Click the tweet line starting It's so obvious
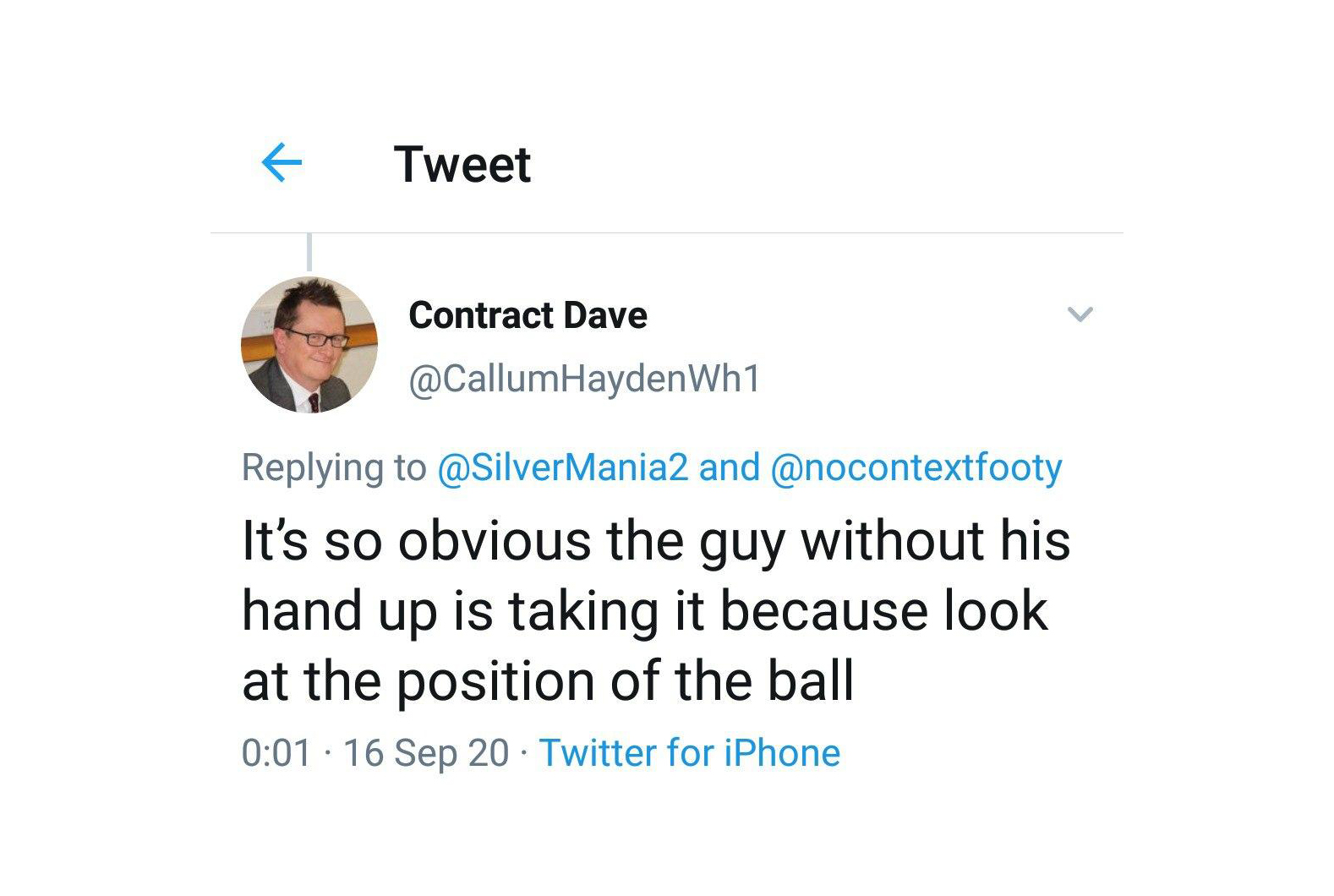This screenshot has height=896, width=1334. [x=656, y=542]
